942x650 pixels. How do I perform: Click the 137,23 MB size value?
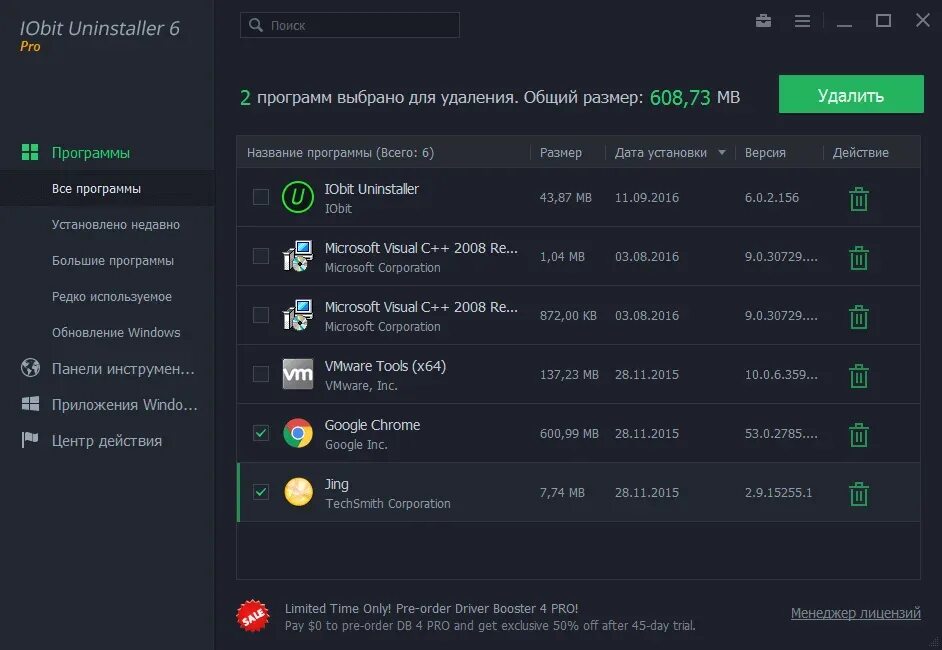tap(569, 374)
